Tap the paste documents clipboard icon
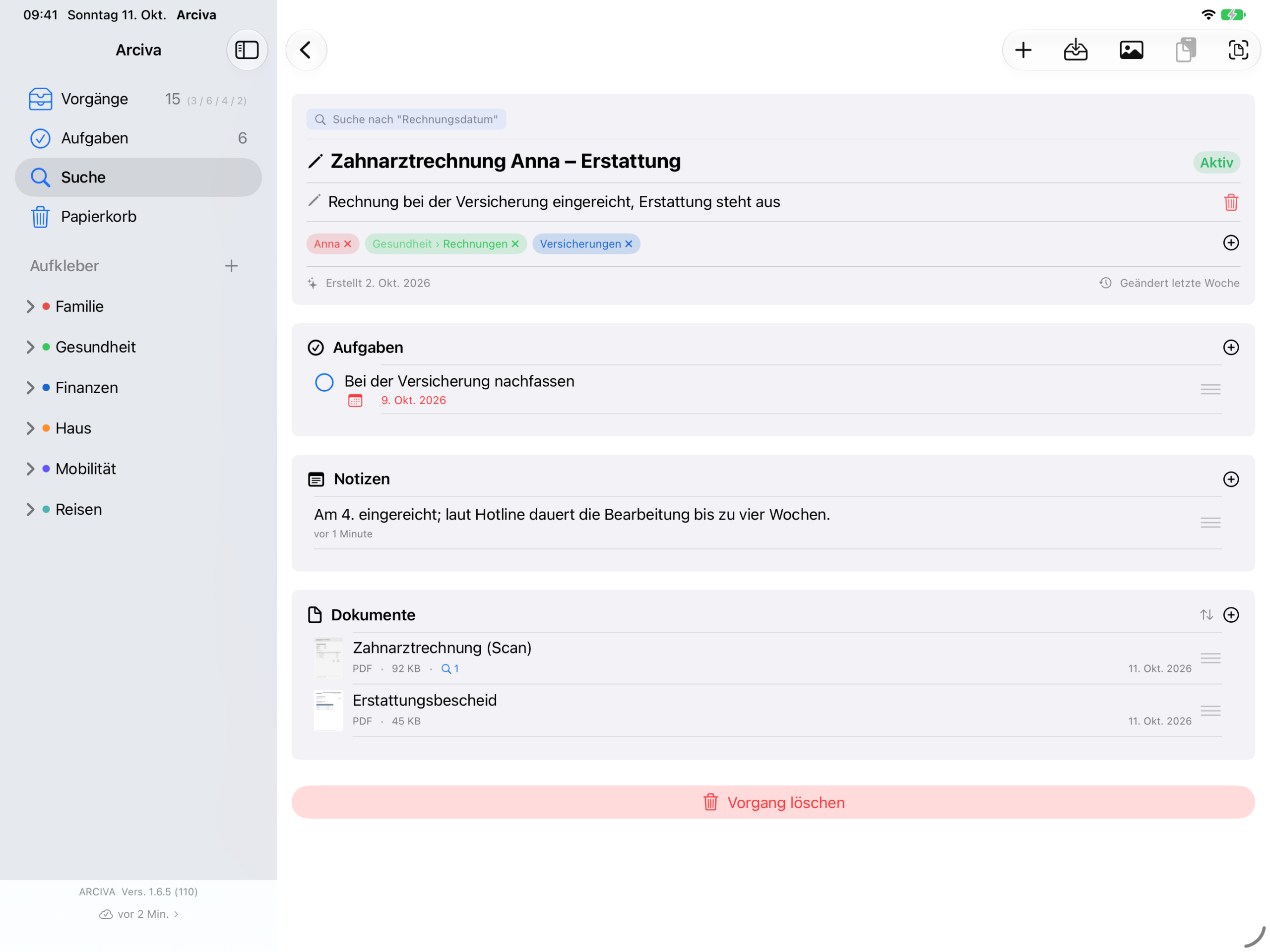This screenshot has width=1270, height=952. (1185, 50)
